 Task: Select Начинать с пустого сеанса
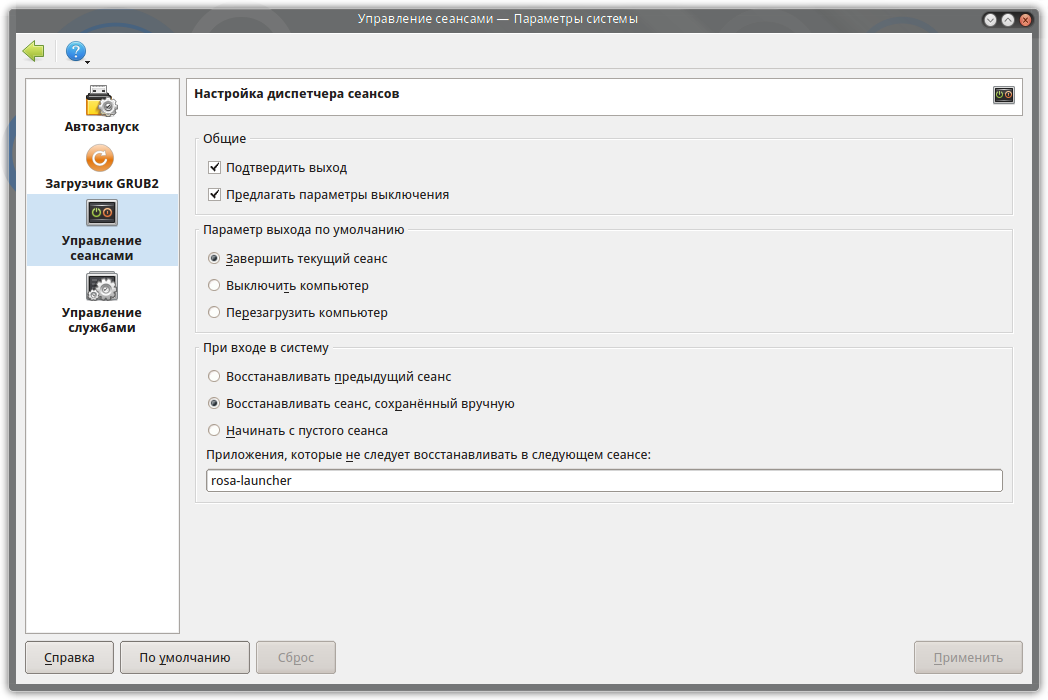click(214, 431)
